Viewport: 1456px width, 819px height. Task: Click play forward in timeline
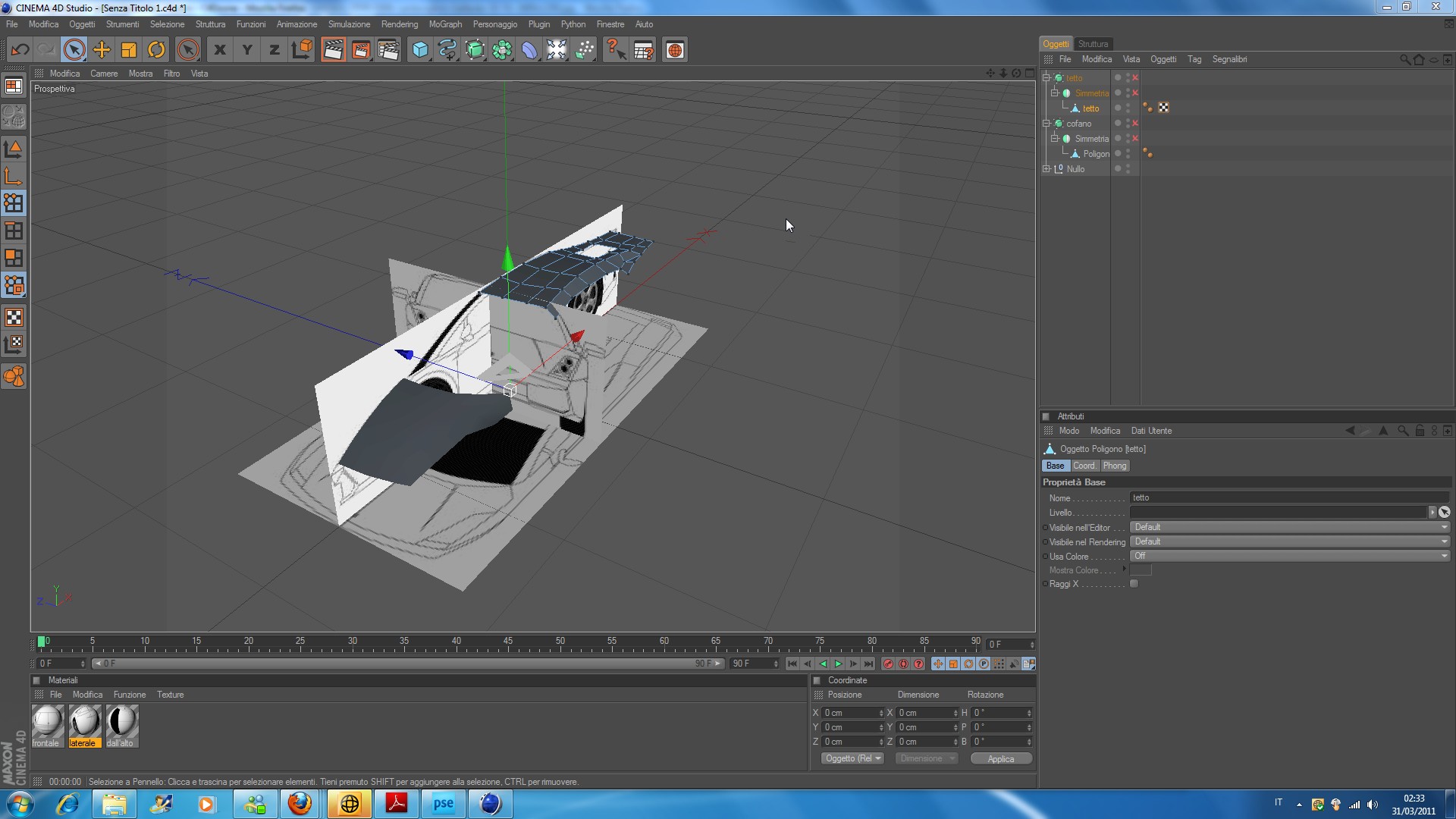838,664
